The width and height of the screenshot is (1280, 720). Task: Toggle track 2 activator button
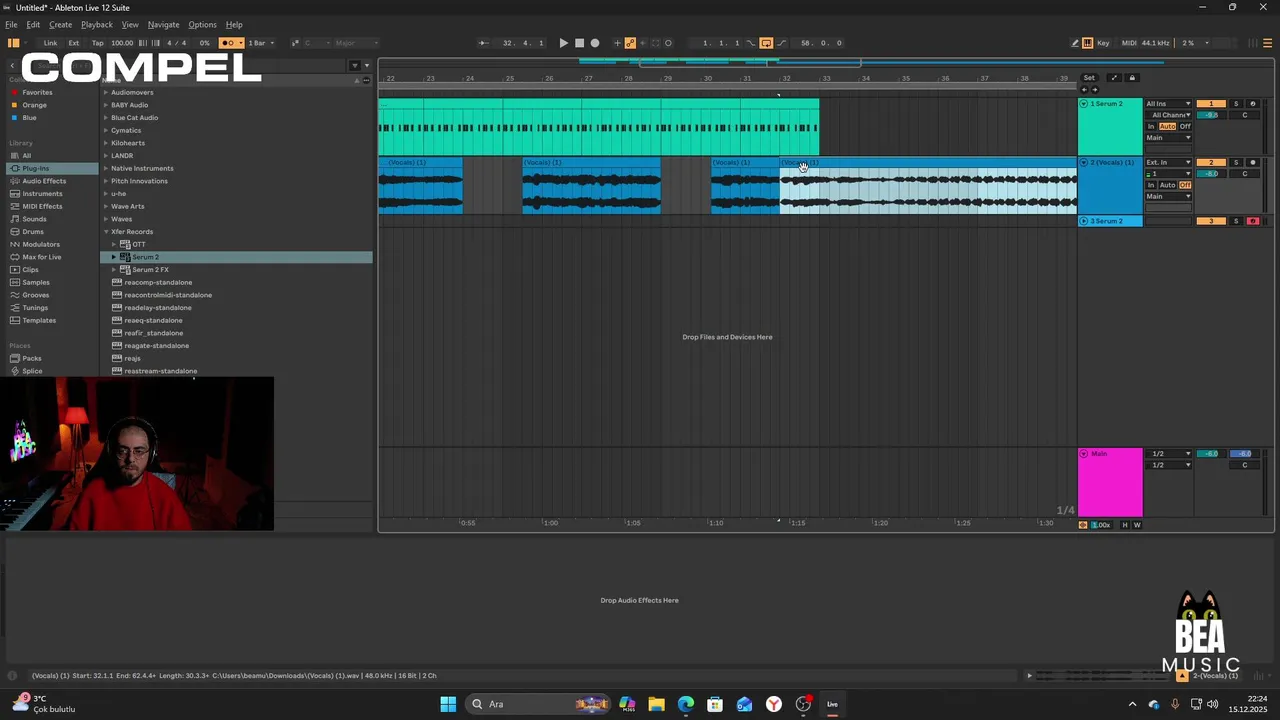(1211, 162)
